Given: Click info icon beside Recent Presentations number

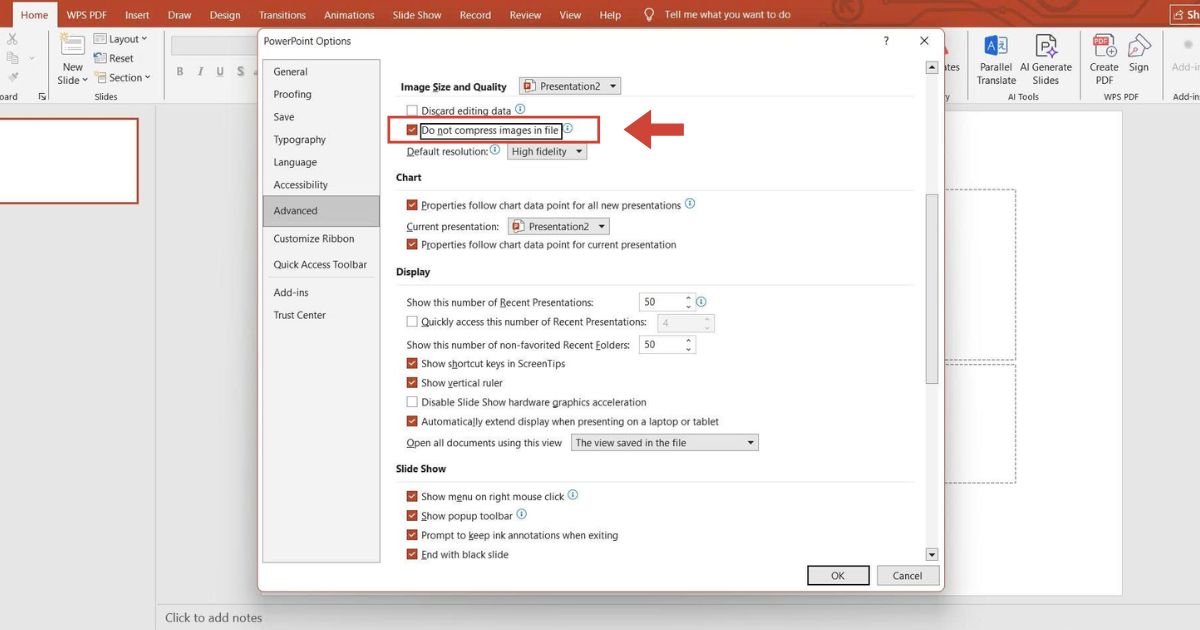Looking at the screenshot, I should coord(701,302).
